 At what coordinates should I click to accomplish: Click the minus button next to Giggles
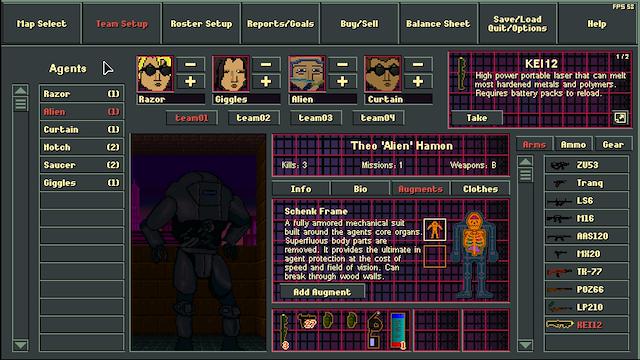pyautogui.click(x=266, y=64)
